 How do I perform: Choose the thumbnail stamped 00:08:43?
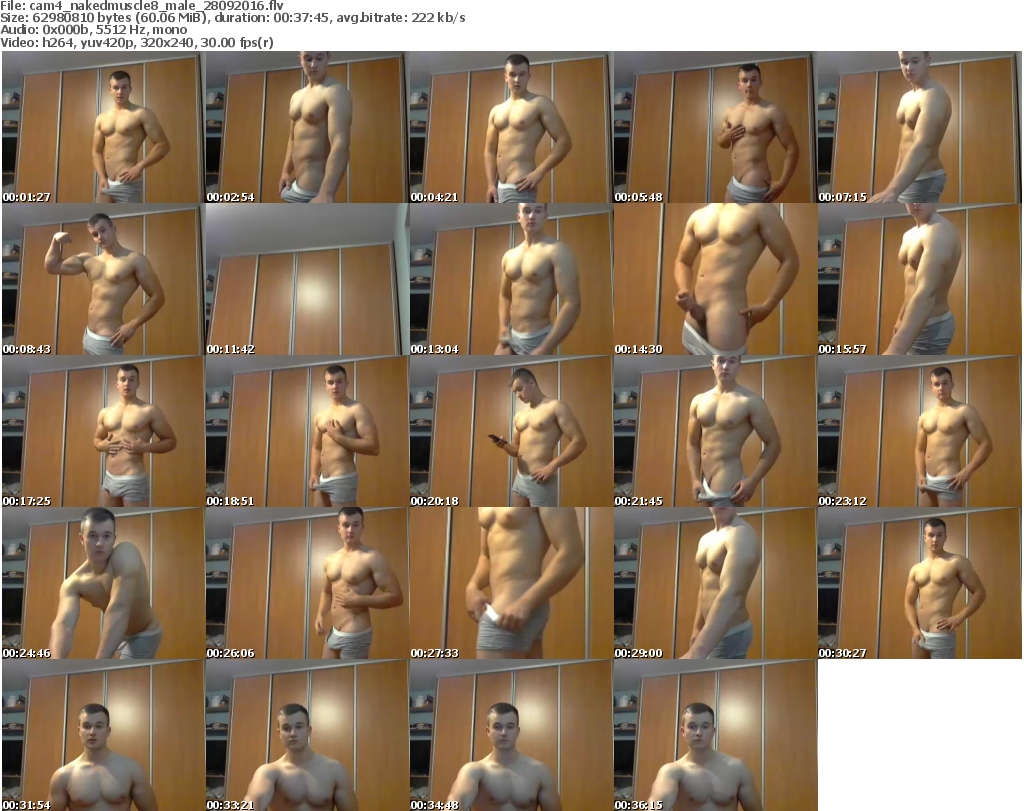[x=103, y=279]
